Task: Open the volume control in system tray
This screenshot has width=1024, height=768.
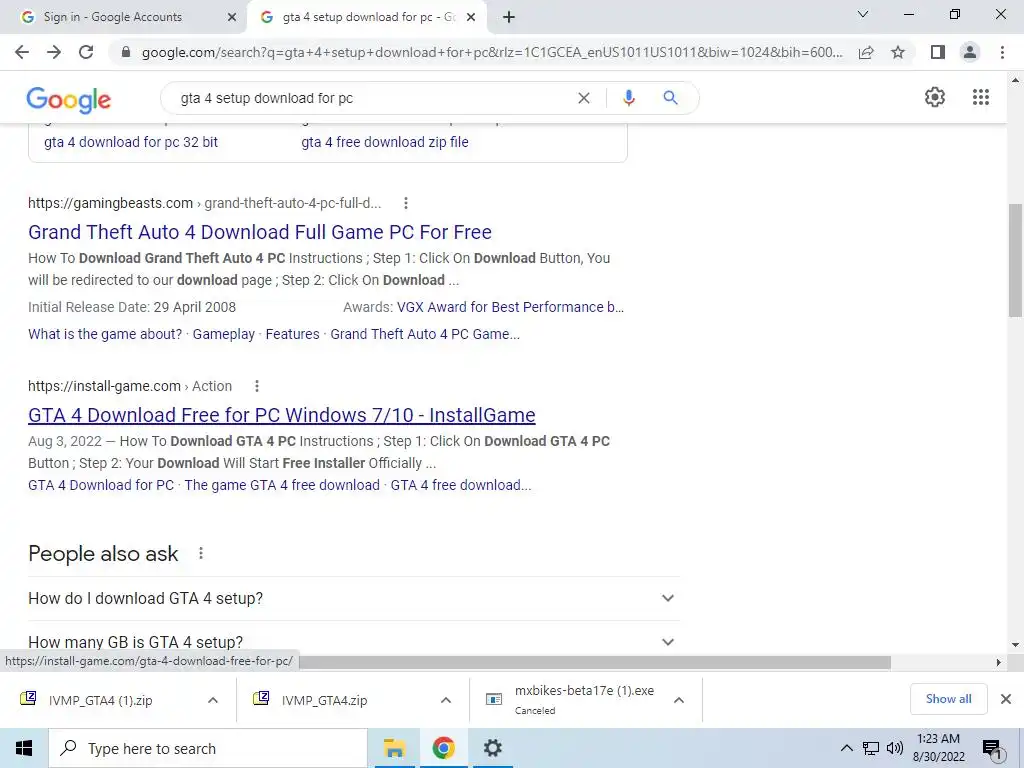Action: point(895,748)
